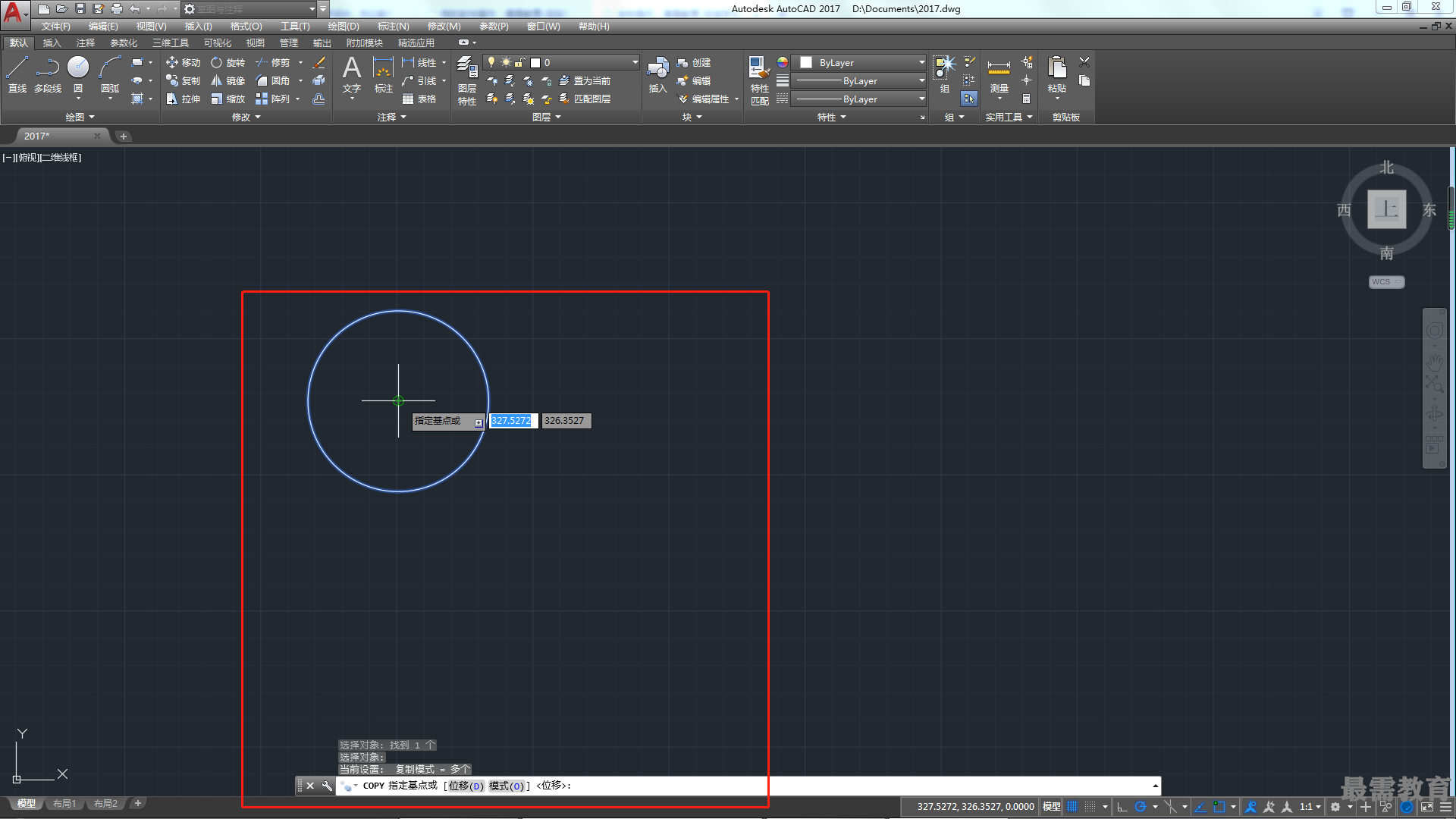Select the 直线 (Line) drawing tool
The image size is (1456, 819).
tap(17, 74)
